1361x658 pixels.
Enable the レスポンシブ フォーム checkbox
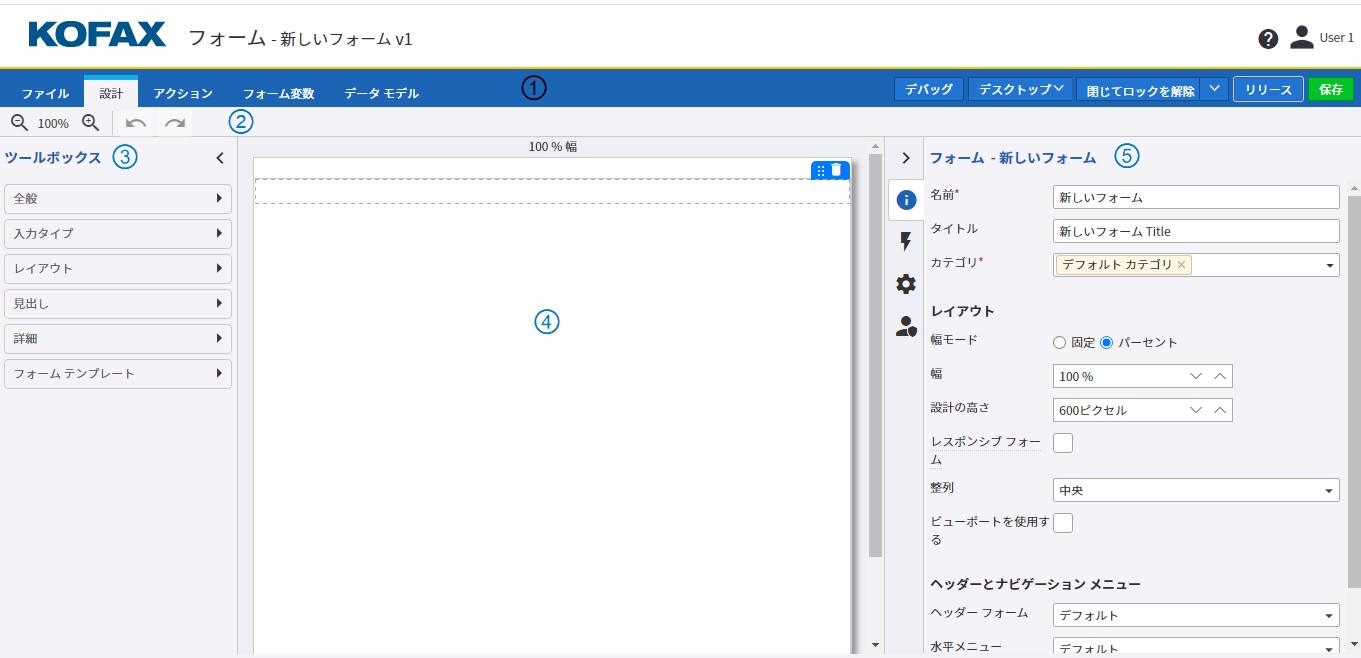coord(1062,442)
